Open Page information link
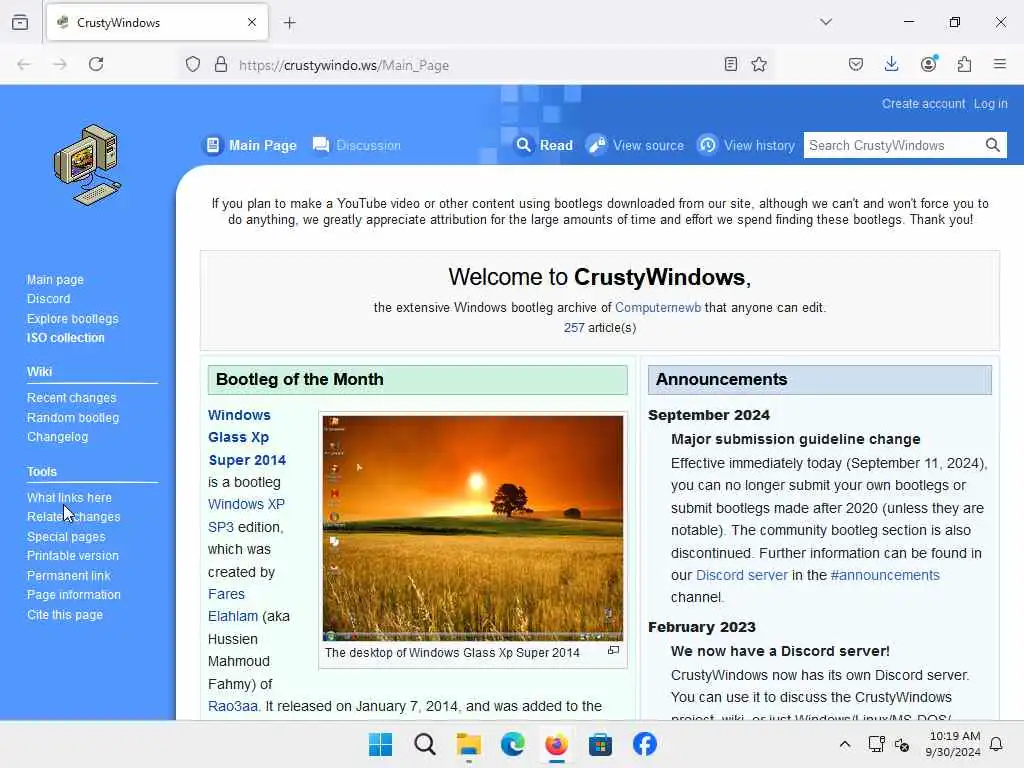The height and width of the screenshot is (768, 1024). click(74, 595)
